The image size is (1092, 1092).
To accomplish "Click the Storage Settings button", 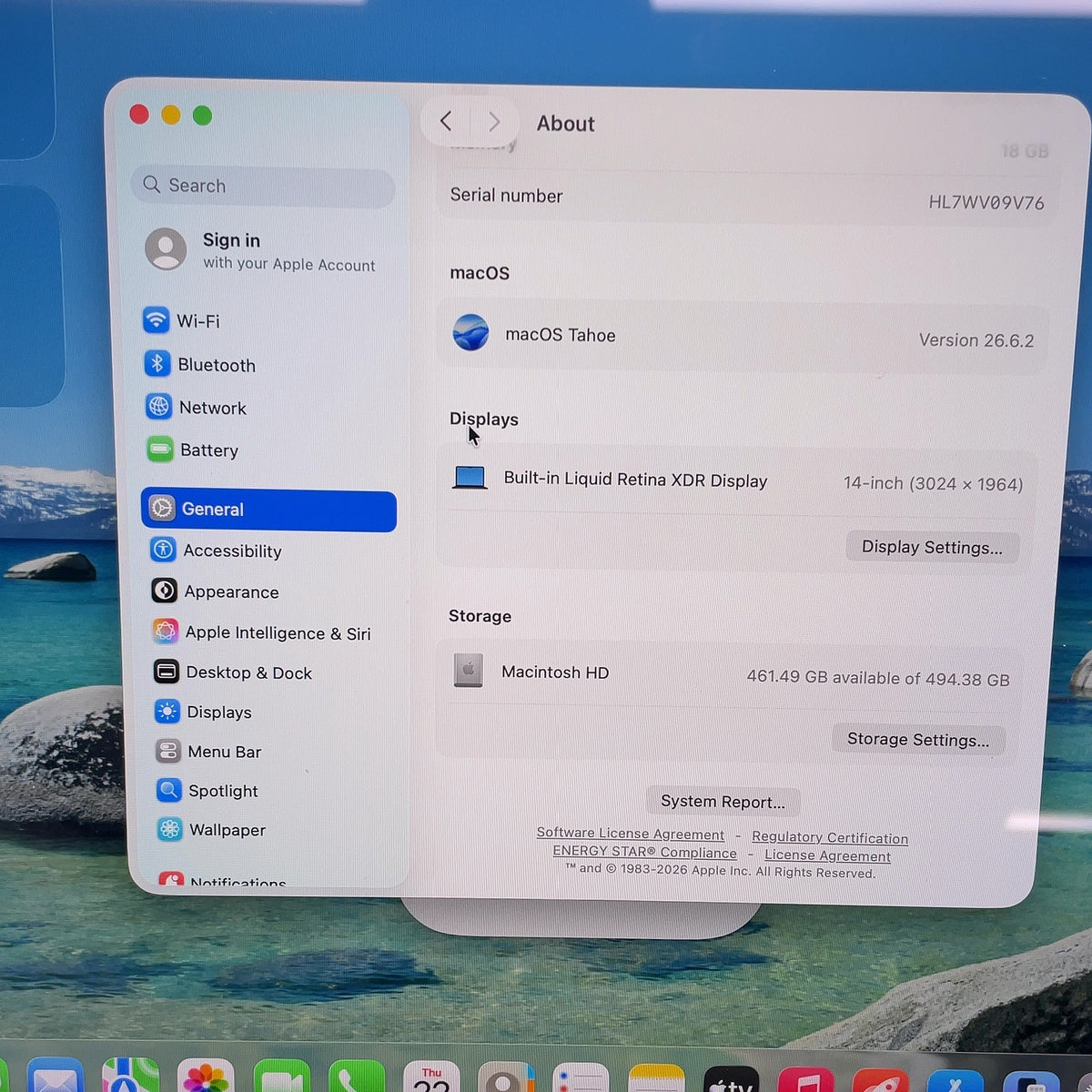I will pyautogui.click(x=918, y=739).
